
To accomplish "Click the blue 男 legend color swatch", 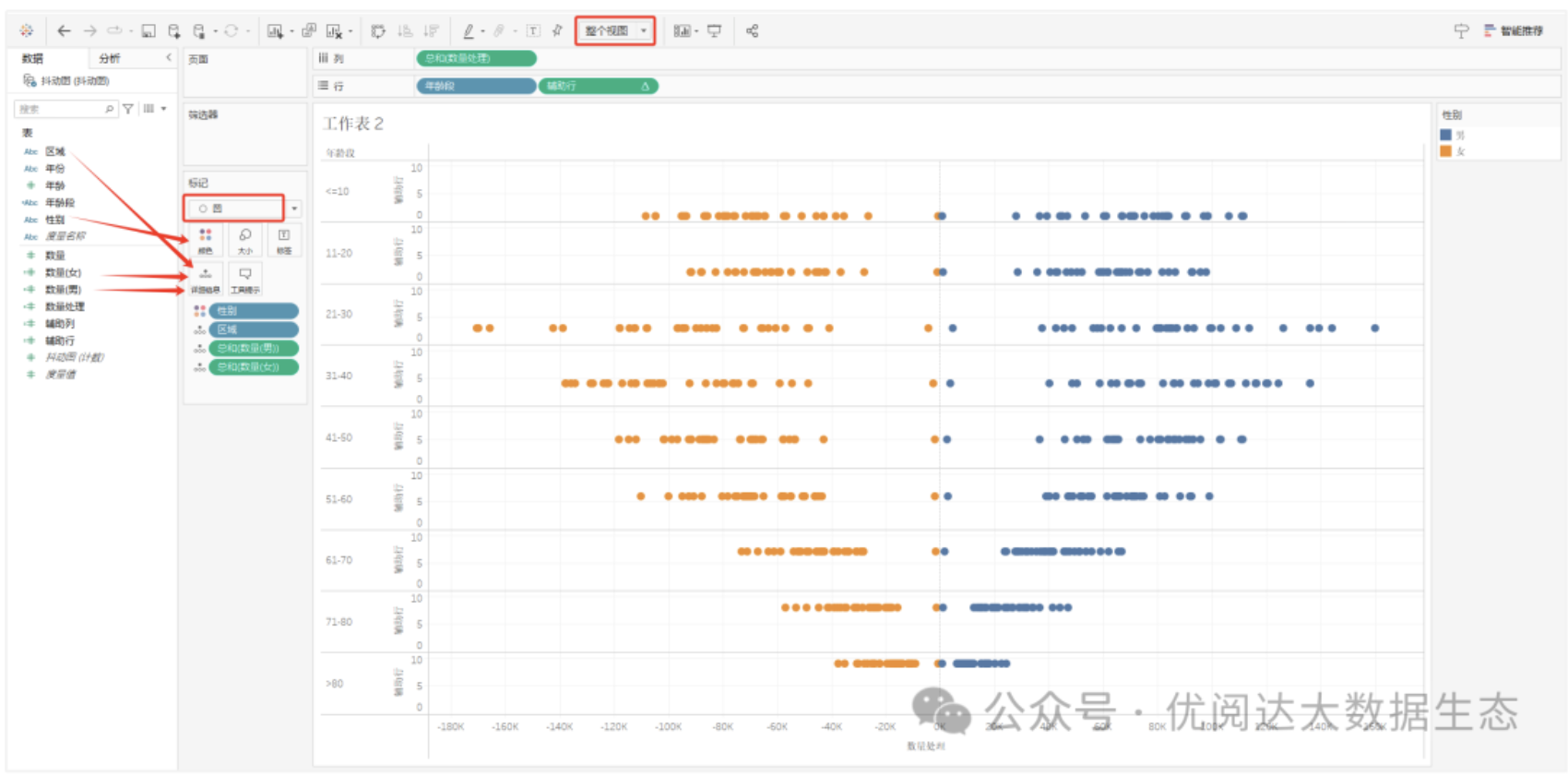I will click(1445, 135).
